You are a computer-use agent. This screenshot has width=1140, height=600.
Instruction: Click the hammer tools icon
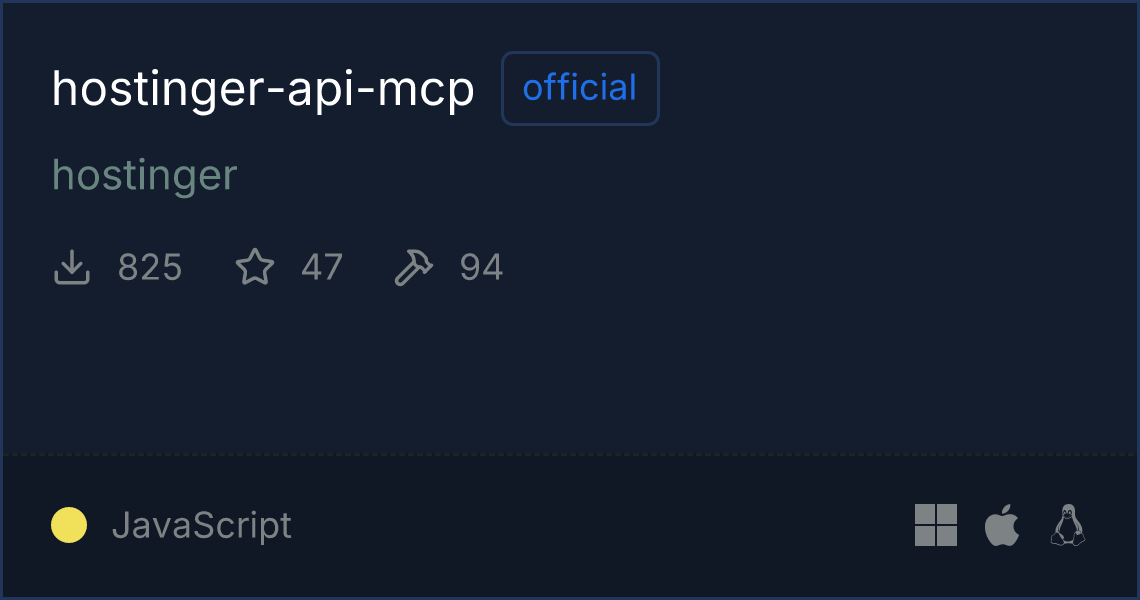point(414,268)
